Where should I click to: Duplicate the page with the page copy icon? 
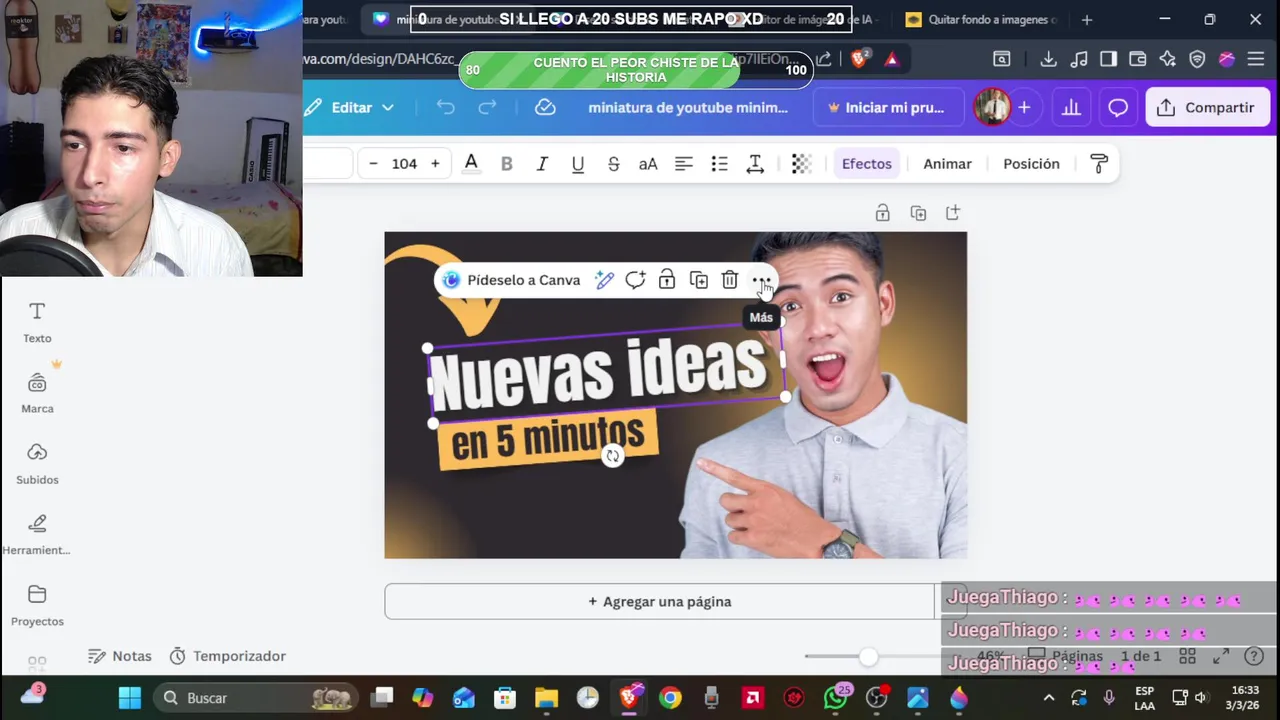(918, 213)
